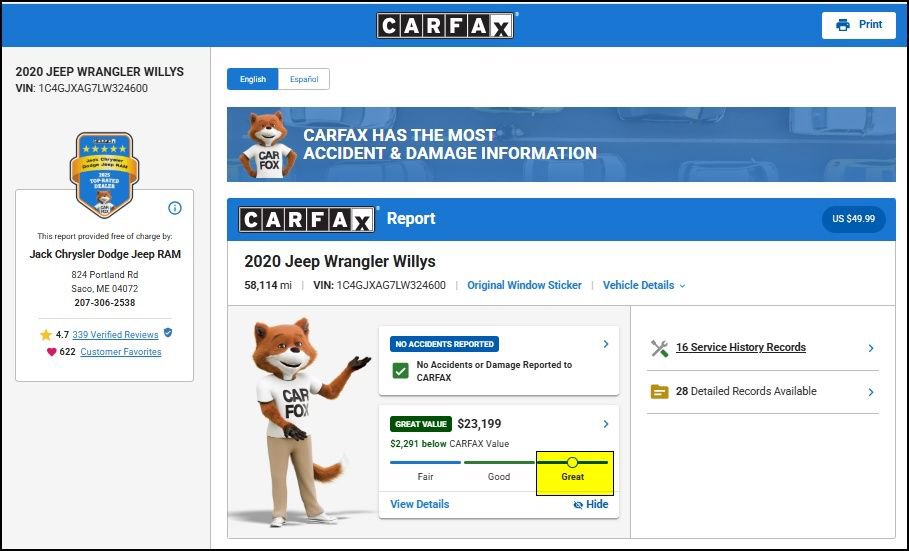909x551 pixels.
Task: Open Customer Favorites link
Action: click(x=121, y=351)
